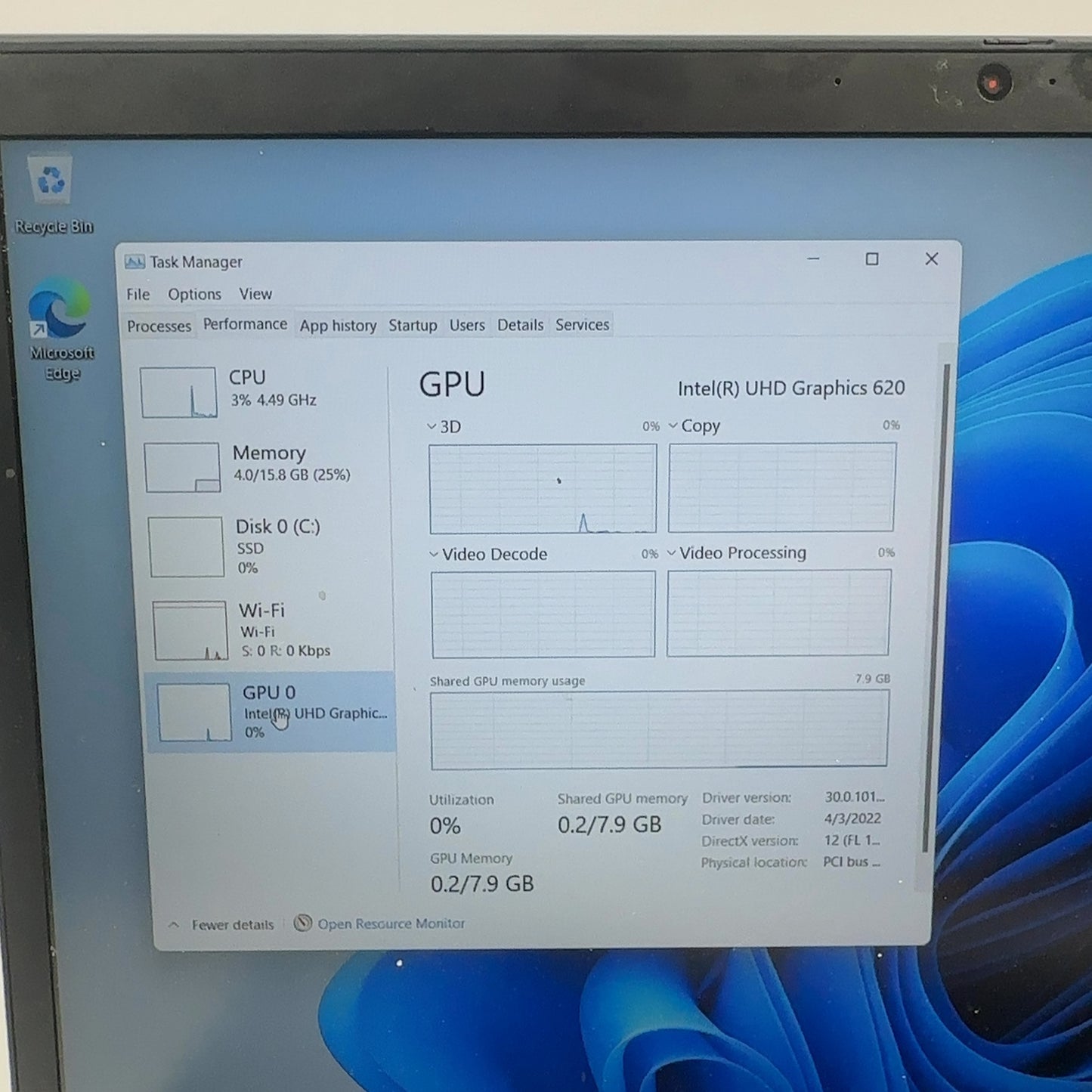Click the Utilization 0% value
1092x1092 pixels.
click(444, 826)
